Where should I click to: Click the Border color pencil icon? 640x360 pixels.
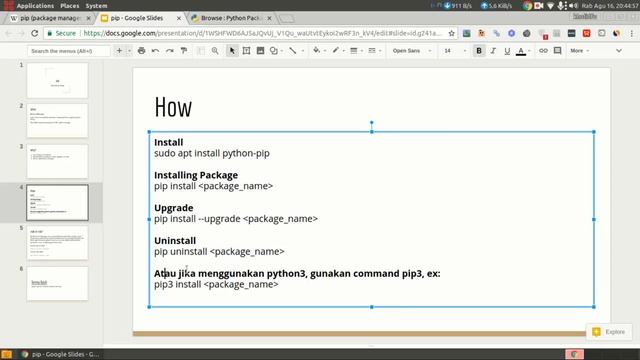[336, 51]
